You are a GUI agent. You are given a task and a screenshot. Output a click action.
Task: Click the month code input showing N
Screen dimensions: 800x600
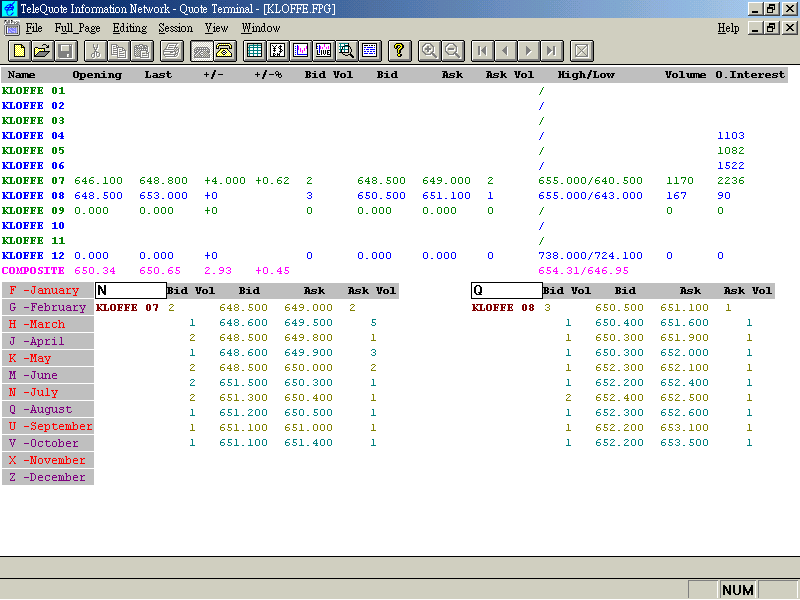click(x=131, y=290)
